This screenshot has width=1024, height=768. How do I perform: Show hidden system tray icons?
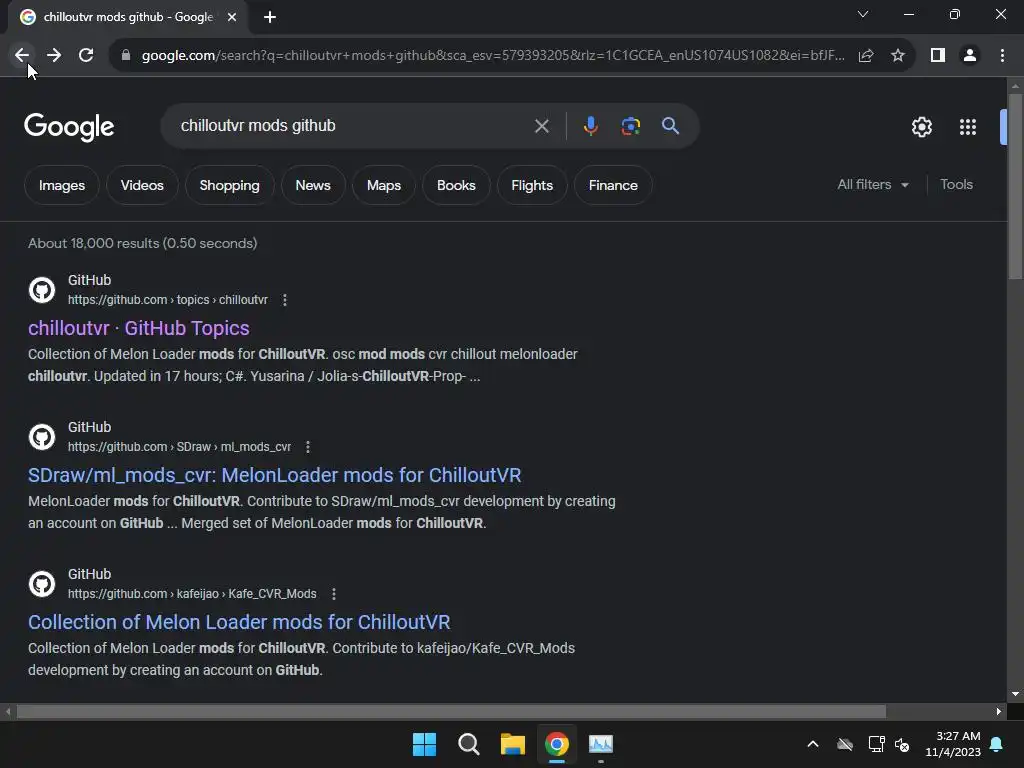[x=813, y=744]
